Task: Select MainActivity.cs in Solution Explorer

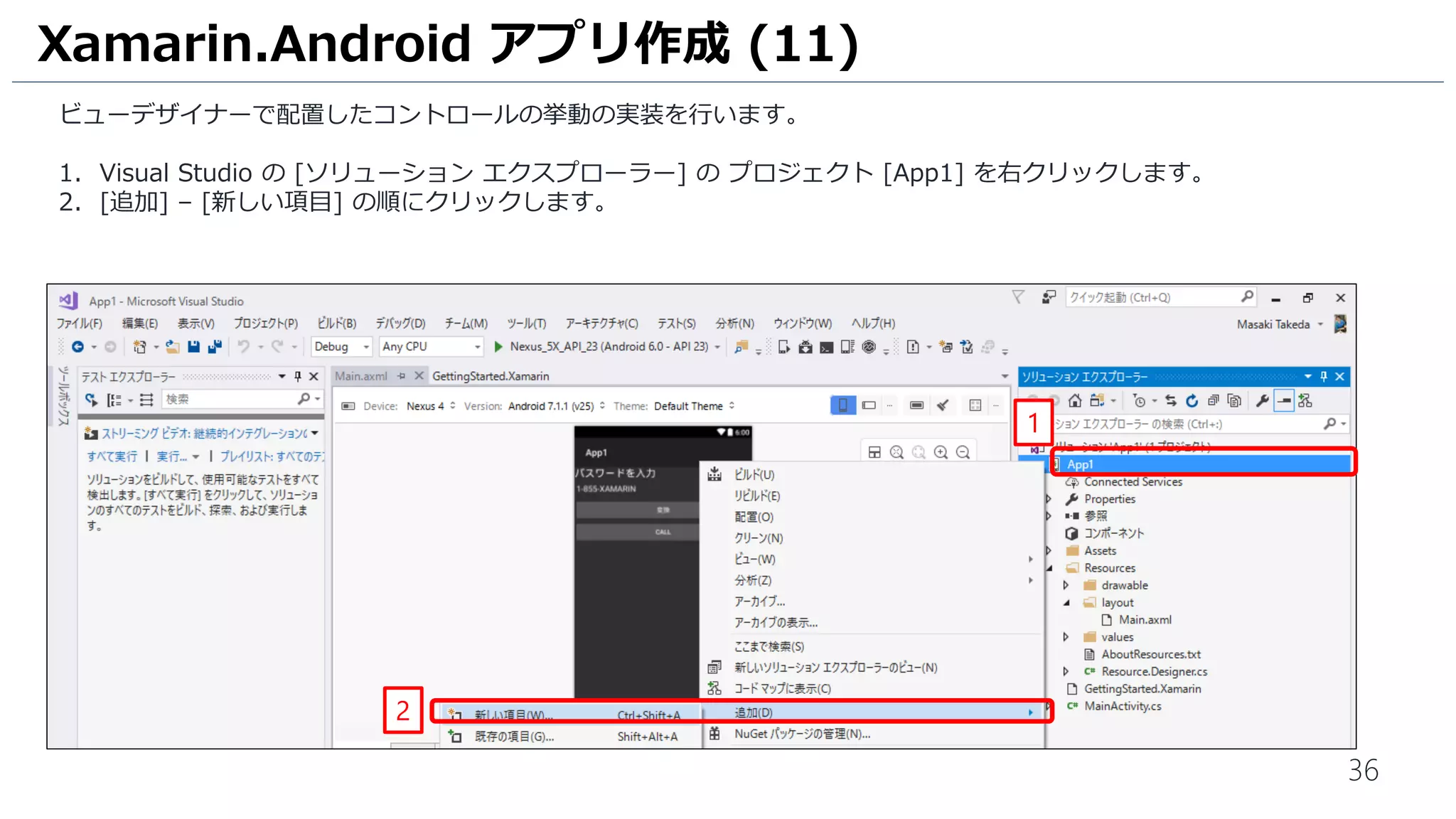Action: point(1123,706)
